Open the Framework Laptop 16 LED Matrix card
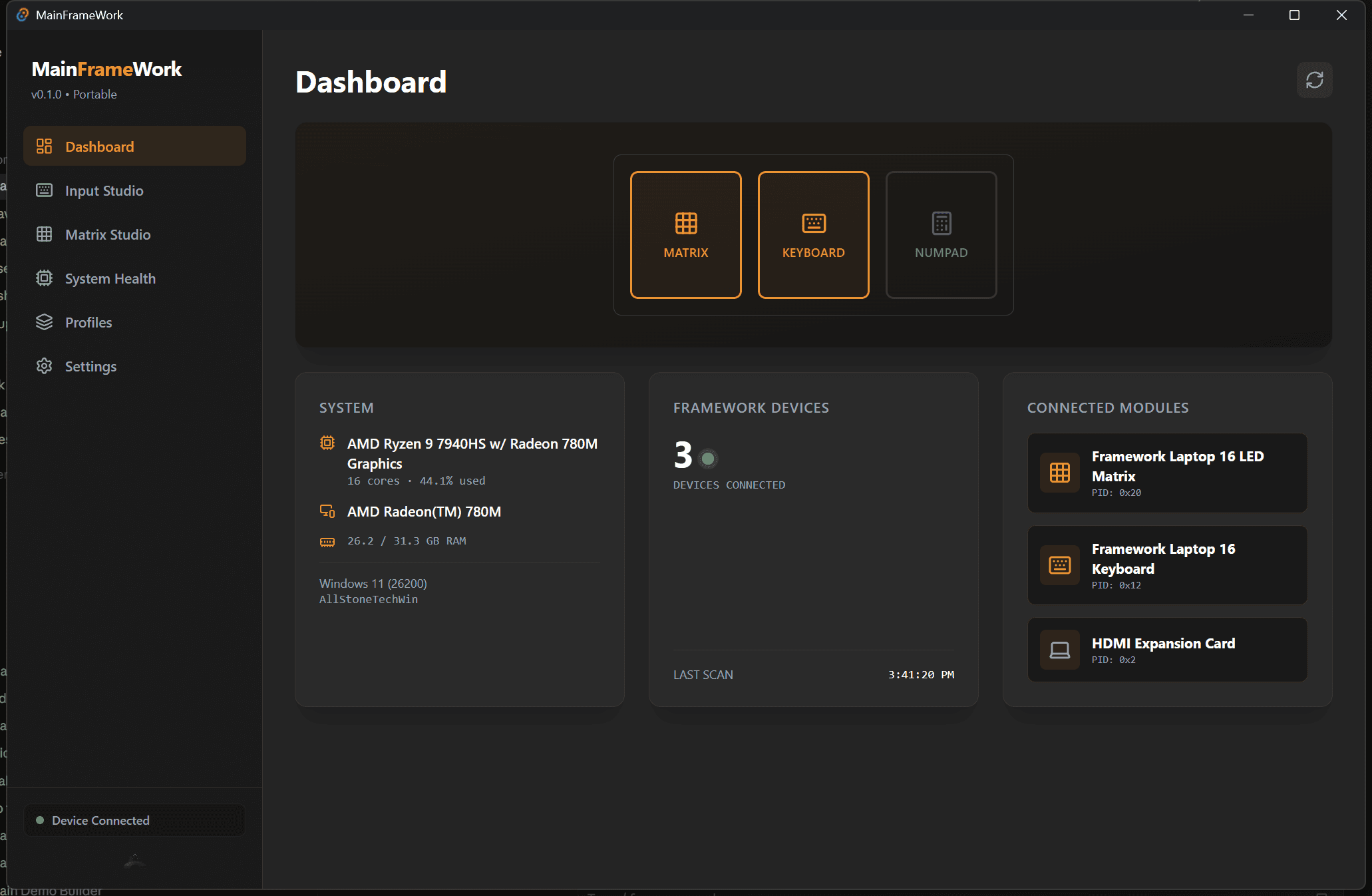Image resolution: width=1372 pixels, height=896 pixels. (x=1167, y=473)
